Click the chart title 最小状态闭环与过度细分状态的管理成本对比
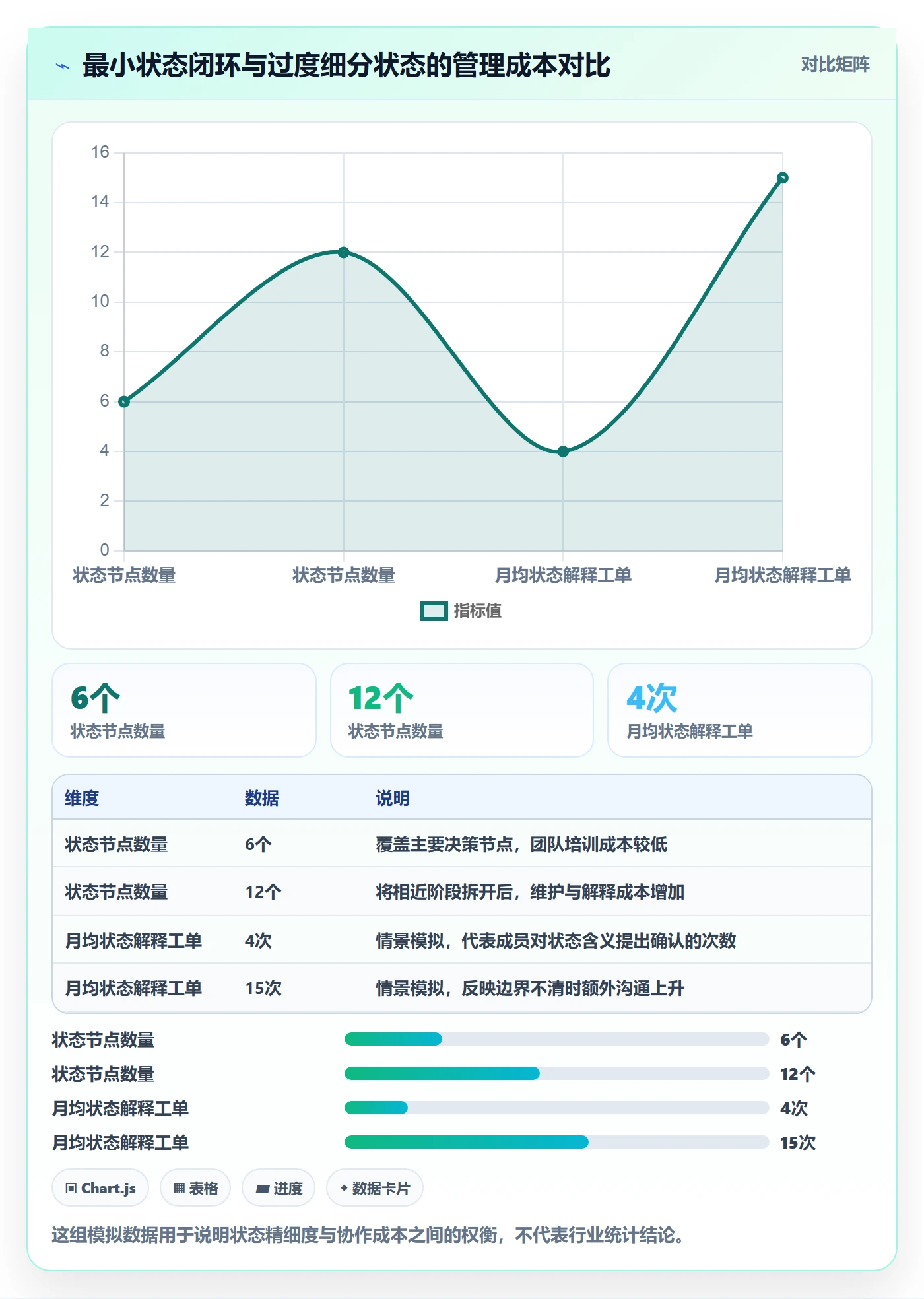 [x=346, y=65]
